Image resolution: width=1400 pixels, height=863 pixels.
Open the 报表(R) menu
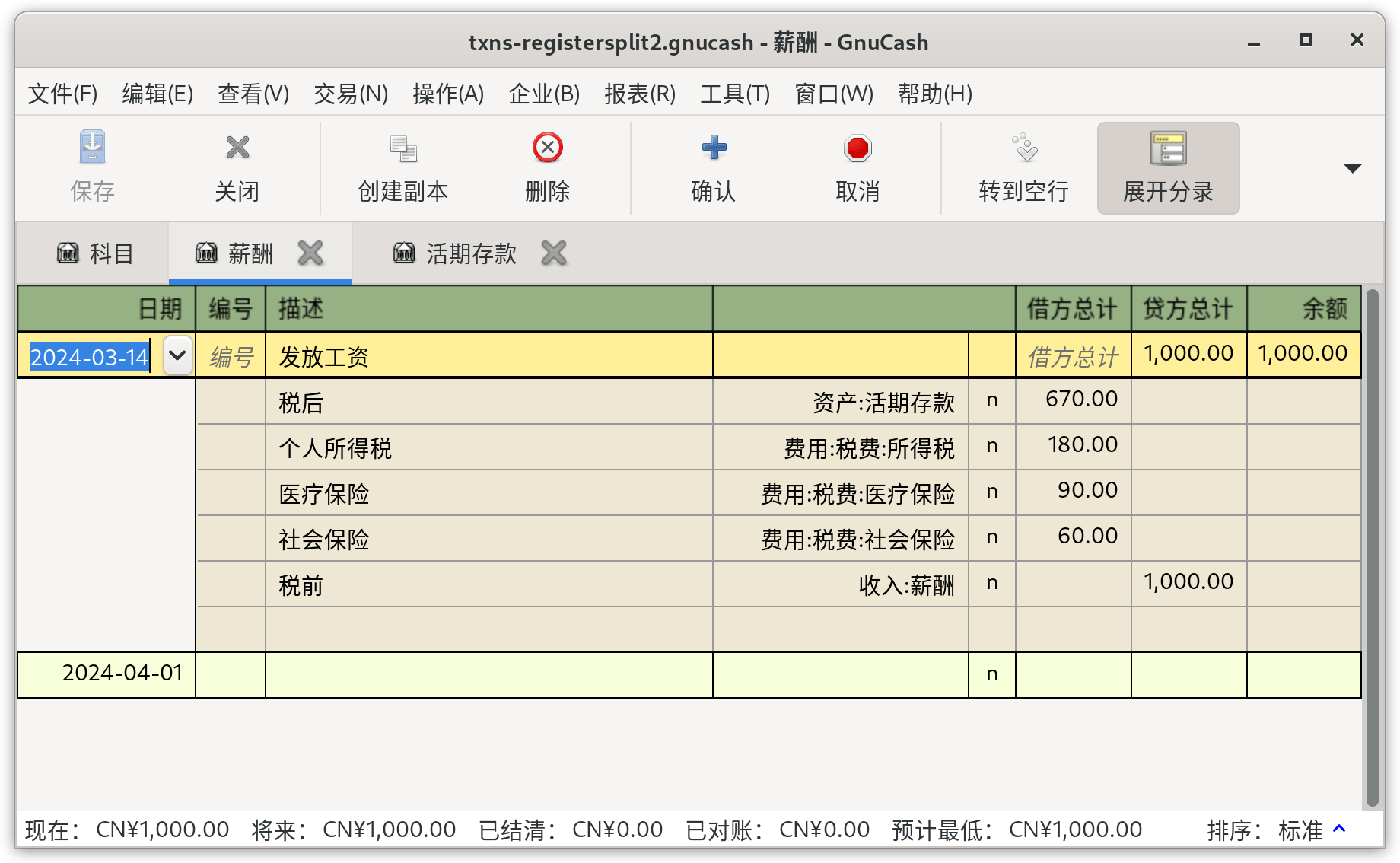click(x=640, y=94)
